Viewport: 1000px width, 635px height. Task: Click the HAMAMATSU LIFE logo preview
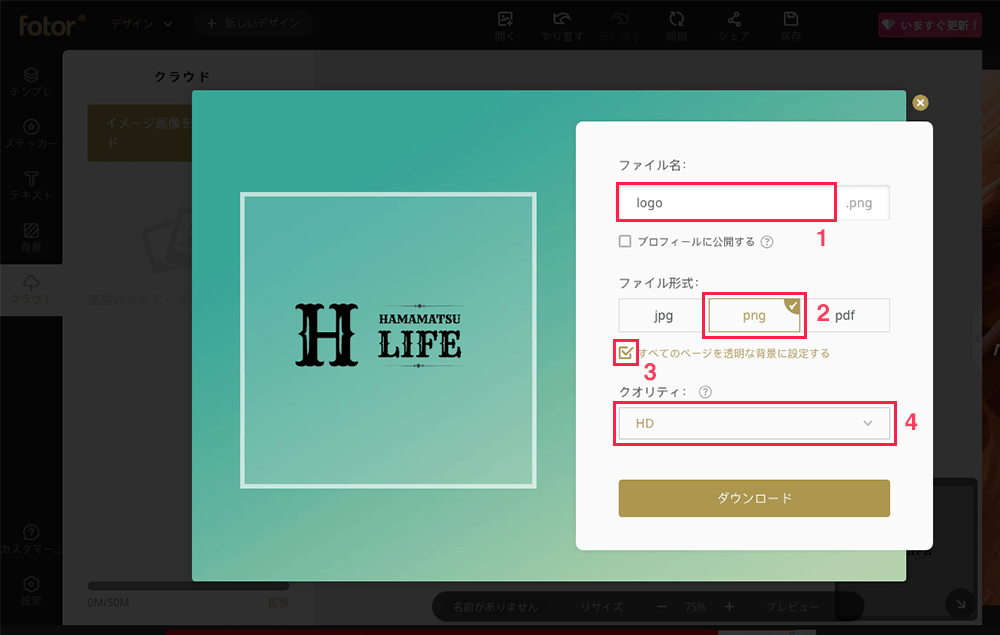(x=378, y=335)
